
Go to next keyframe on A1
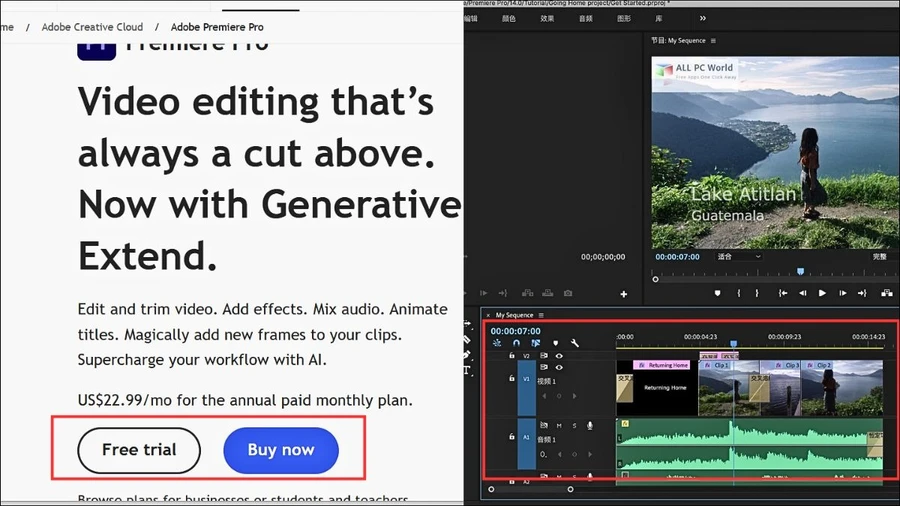(589, 454)
